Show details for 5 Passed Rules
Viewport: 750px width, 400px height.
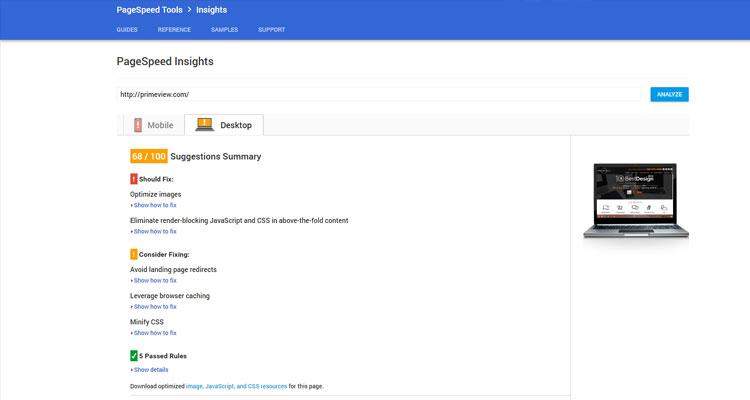[x=150, y=369]
